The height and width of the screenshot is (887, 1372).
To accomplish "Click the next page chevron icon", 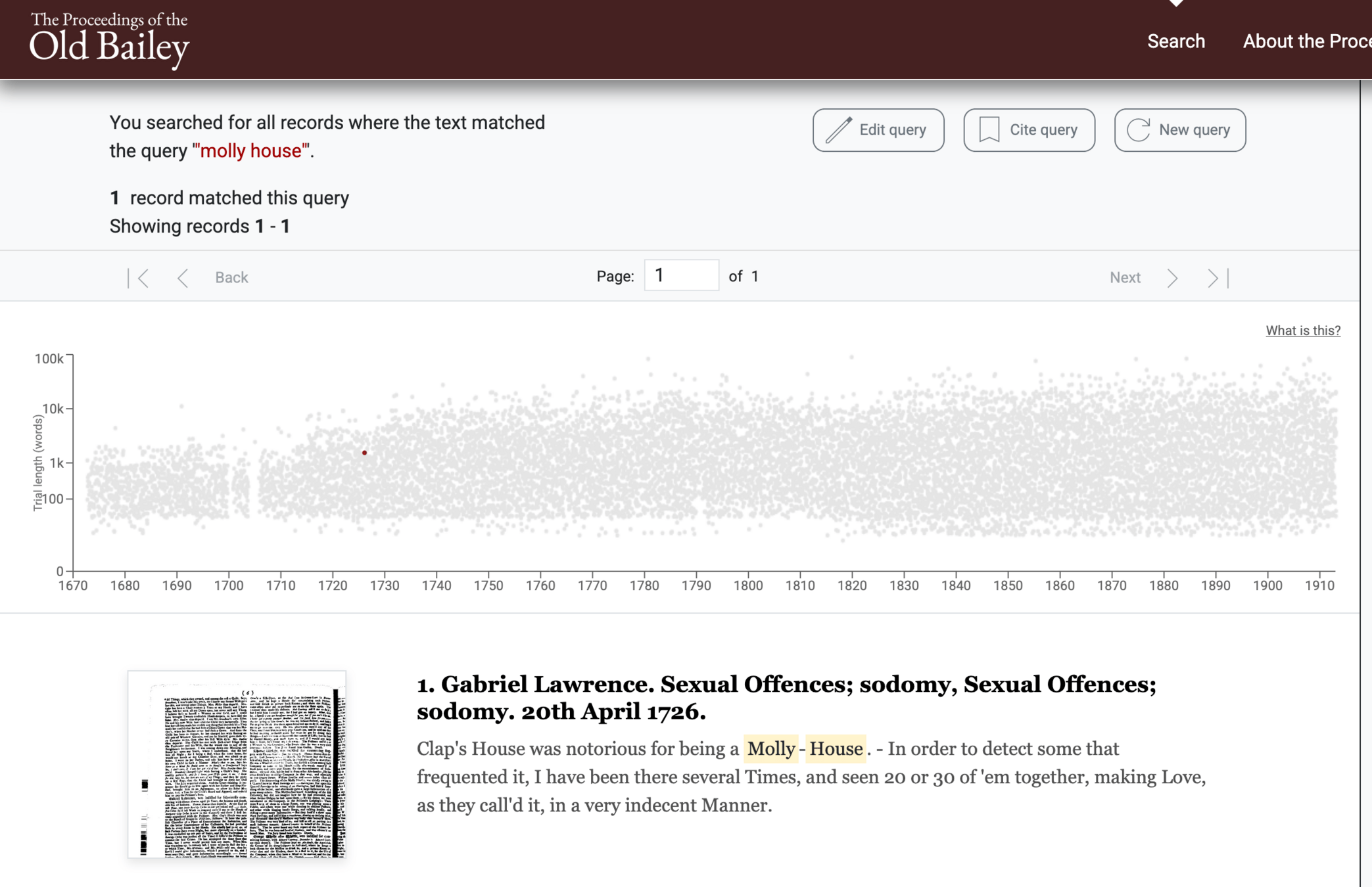I will pyautogui.click(x=1172, y=278).
